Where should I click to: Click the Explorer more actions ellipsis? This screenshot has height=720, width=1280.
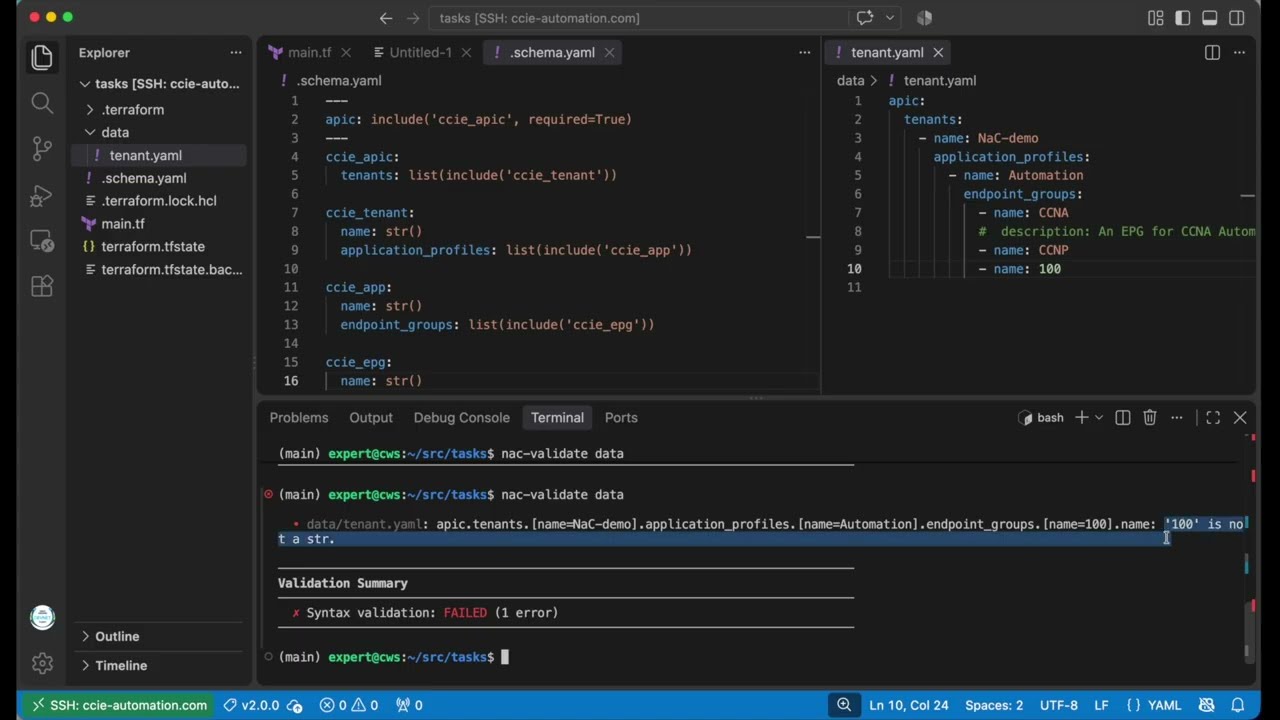pyautogui.click(x=236, y=52)
